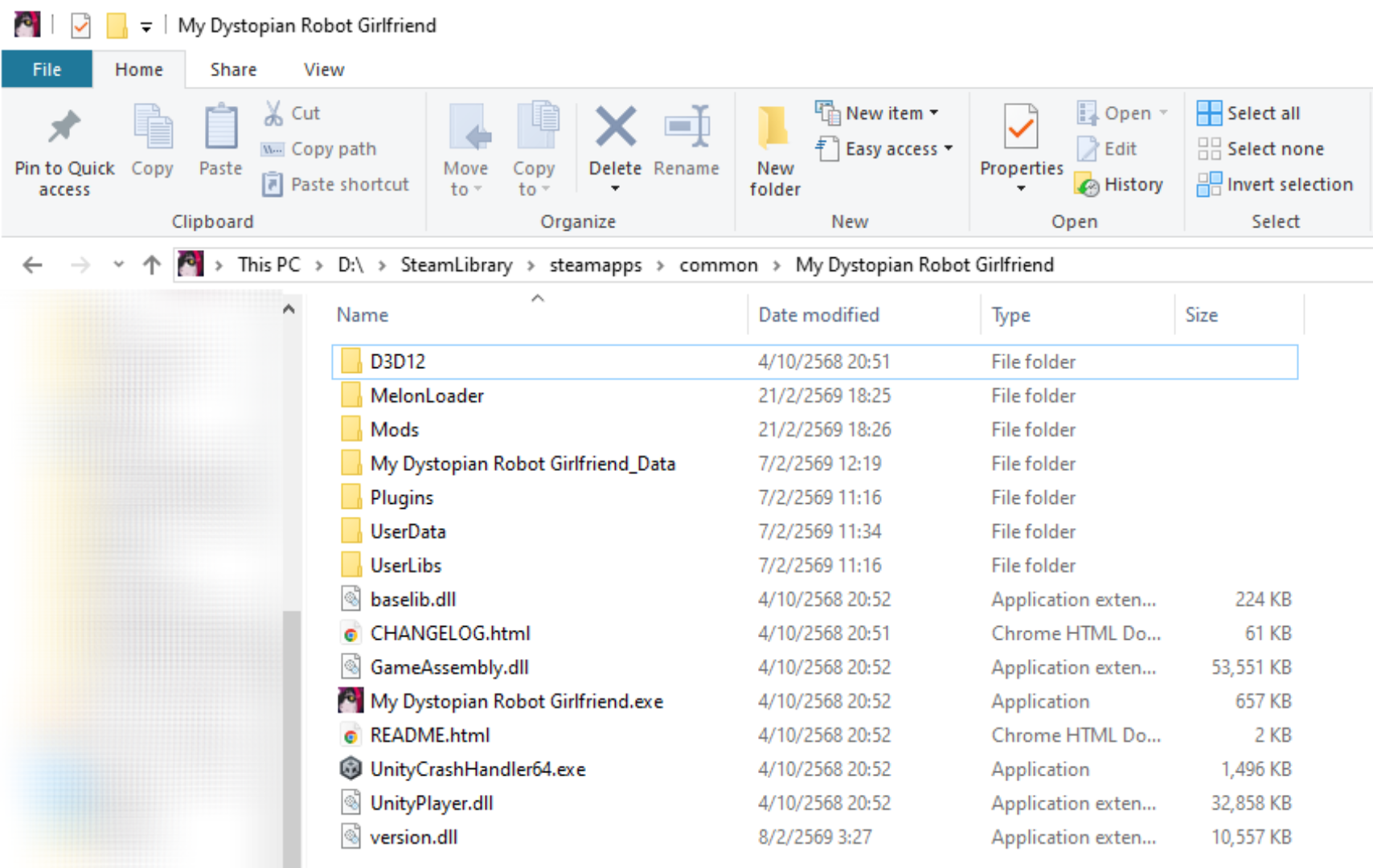This screenshot has width=1373, height=868.
Task: Switch to the View ribbon tab
Action: click(324, 70)
